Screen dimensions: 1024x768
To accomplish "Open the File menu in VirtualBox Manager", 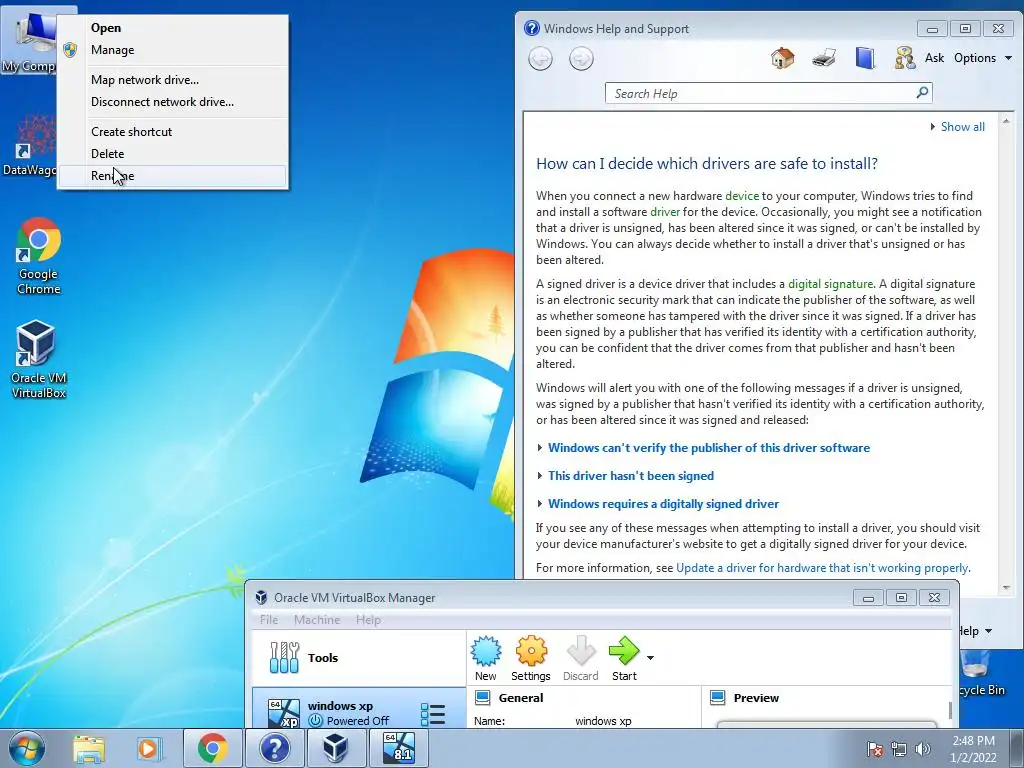I will [x=269, y=620].
